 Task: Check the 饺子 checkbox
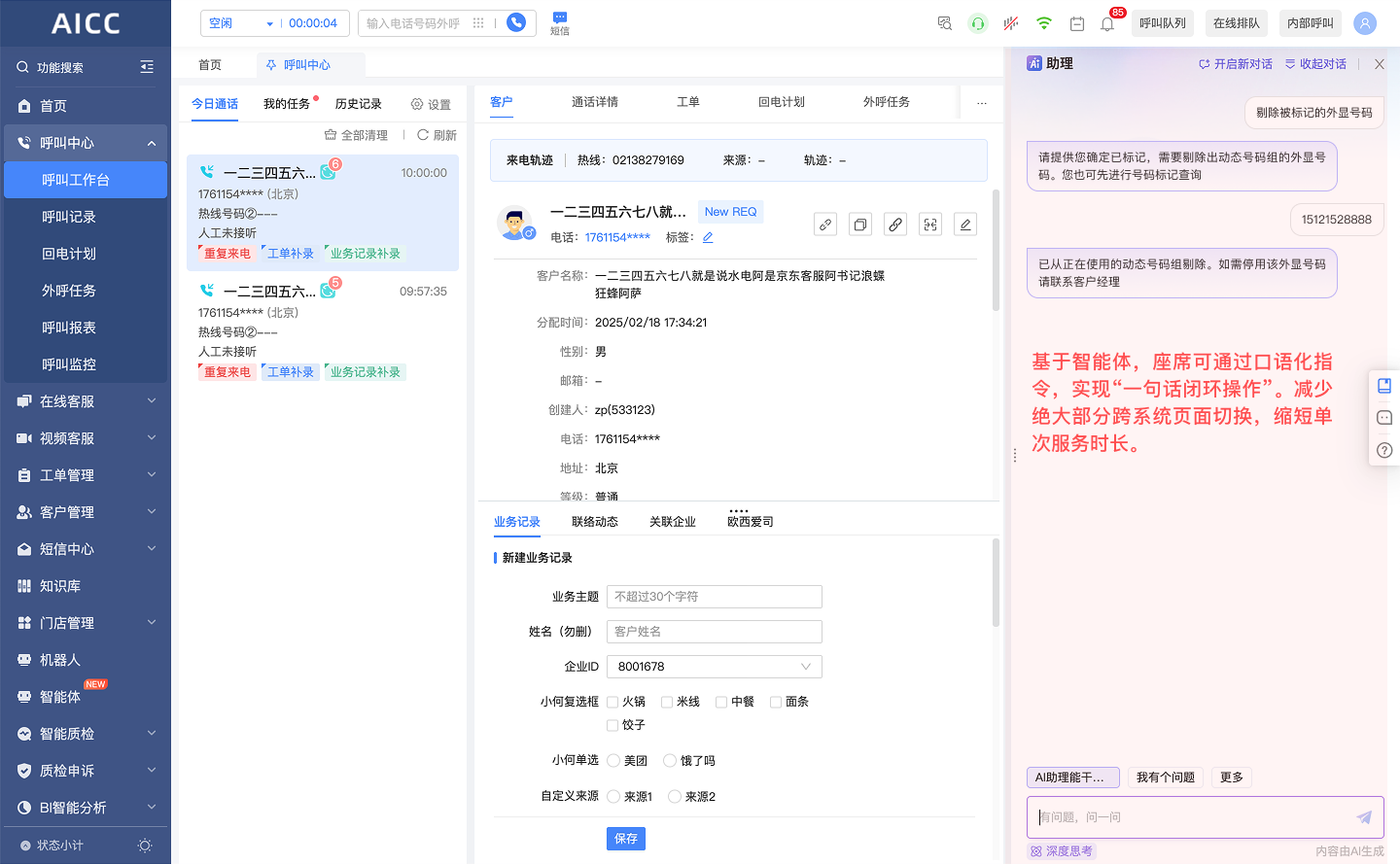point(612,725)
